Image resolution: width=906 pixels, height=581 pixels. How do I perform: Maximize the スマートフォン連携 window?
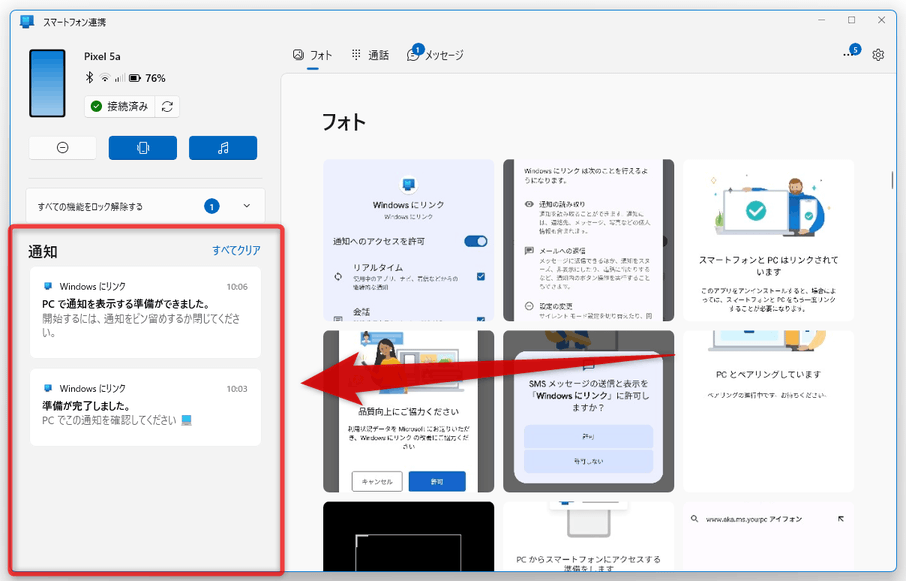(851, 20)
